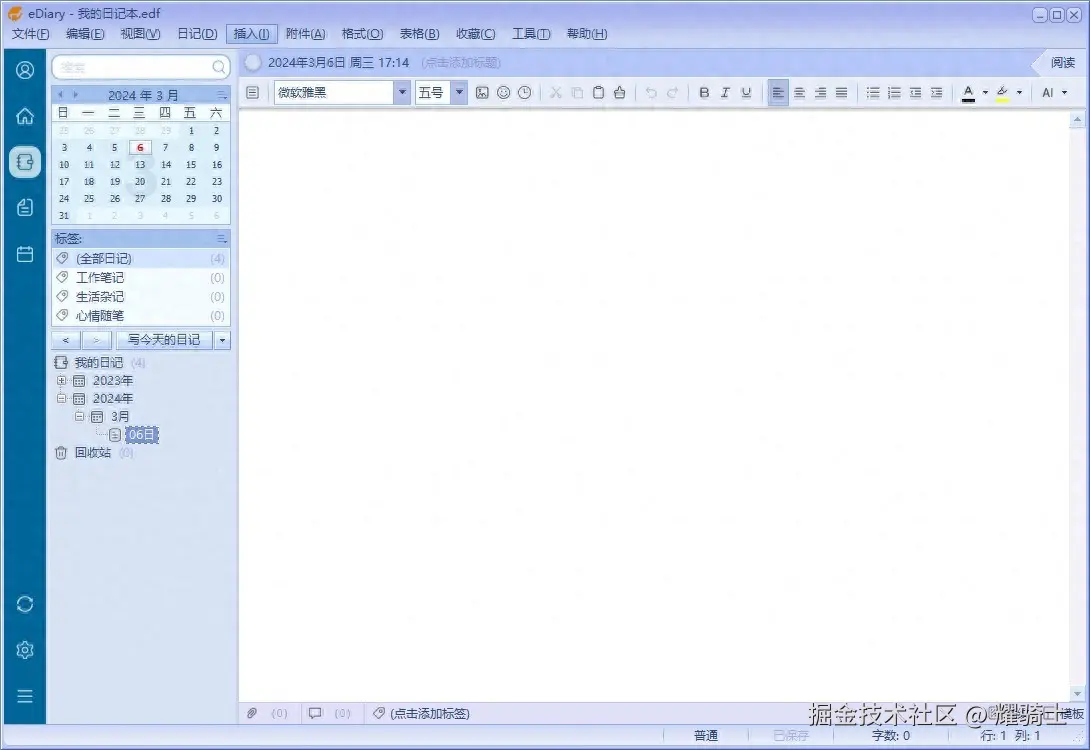Apply the black font color A

968,92
